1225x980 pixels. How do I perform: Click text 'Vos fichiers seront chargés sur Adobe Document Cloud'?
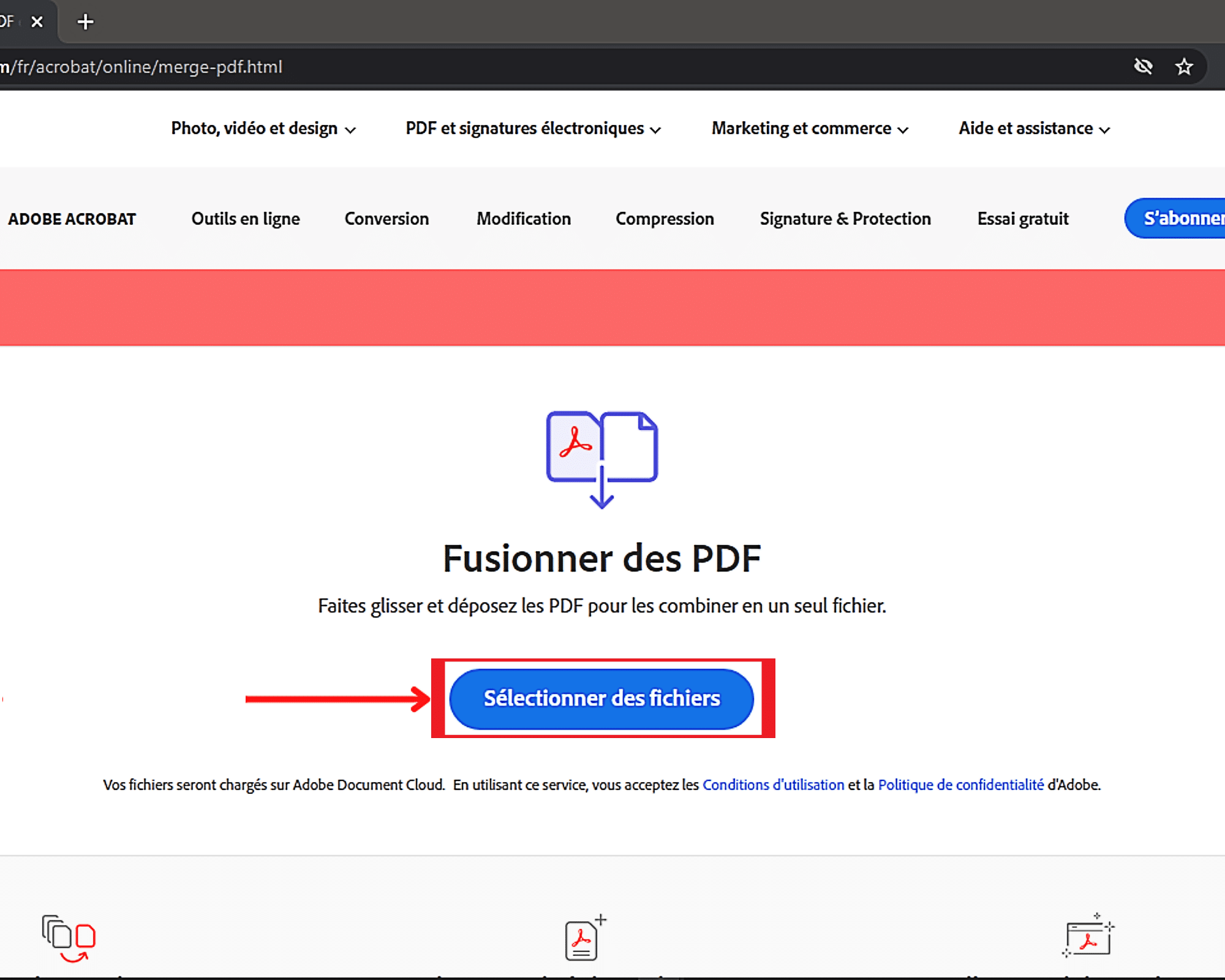pyautogui.click(x=274, y=785)
